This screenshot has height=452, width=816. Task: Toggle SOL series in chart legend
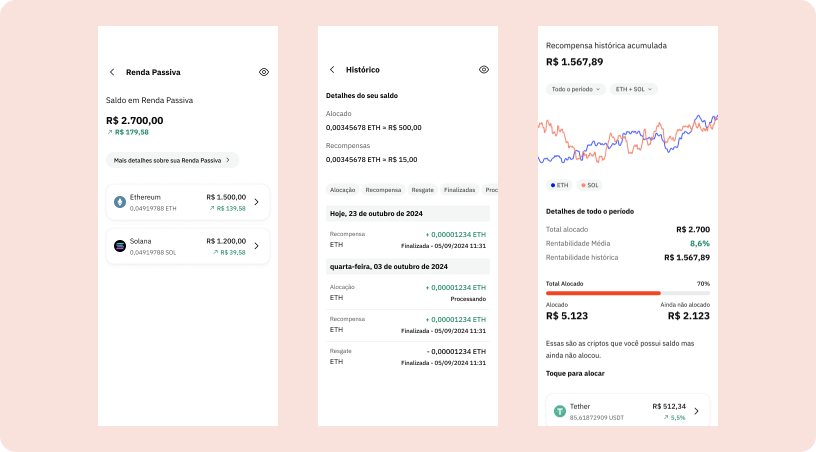tap(589, 185)
